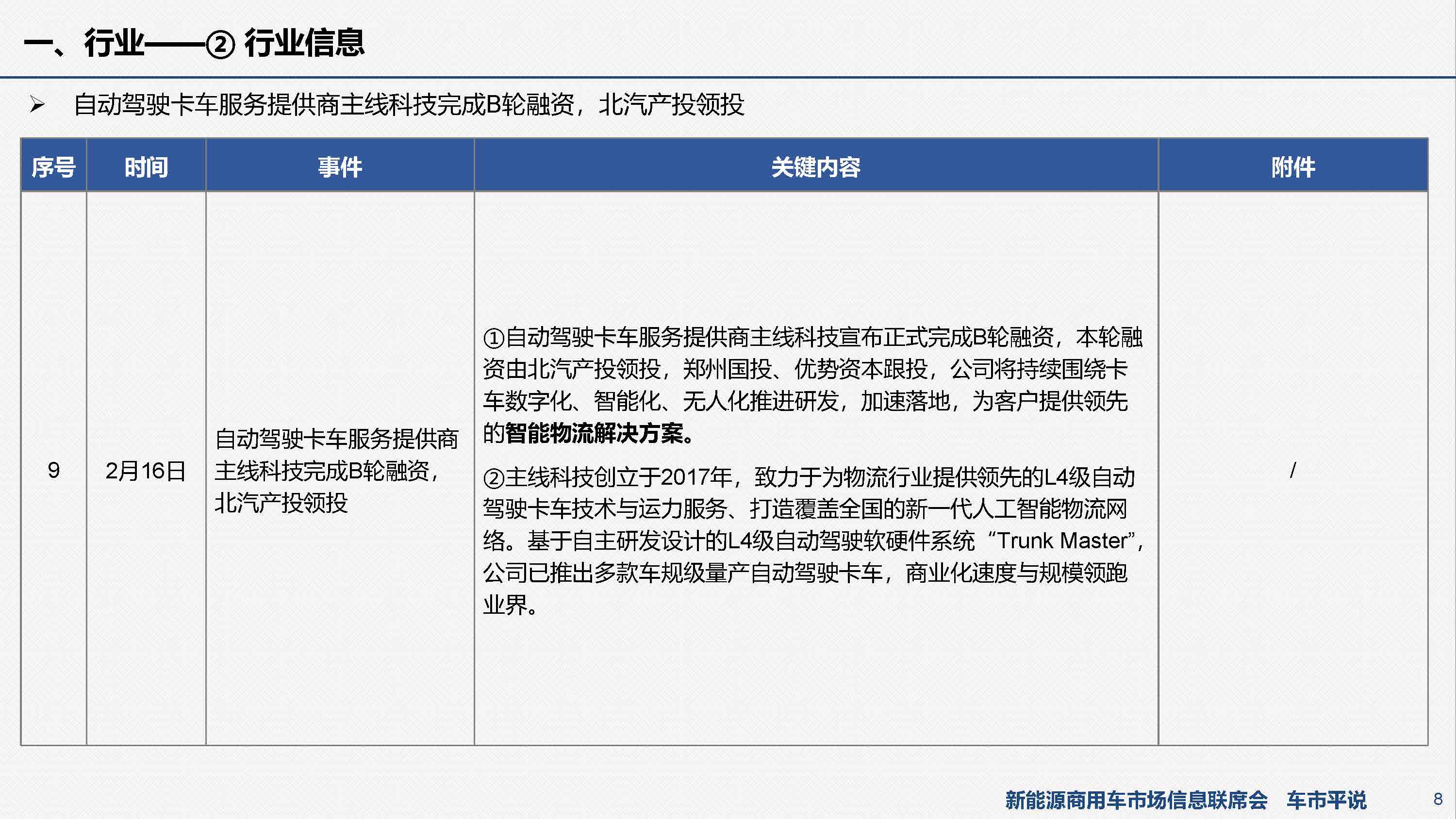Screen dimensions: 1456x819
Task: Click the 关键内容 column header
Action: coord(816,165)
